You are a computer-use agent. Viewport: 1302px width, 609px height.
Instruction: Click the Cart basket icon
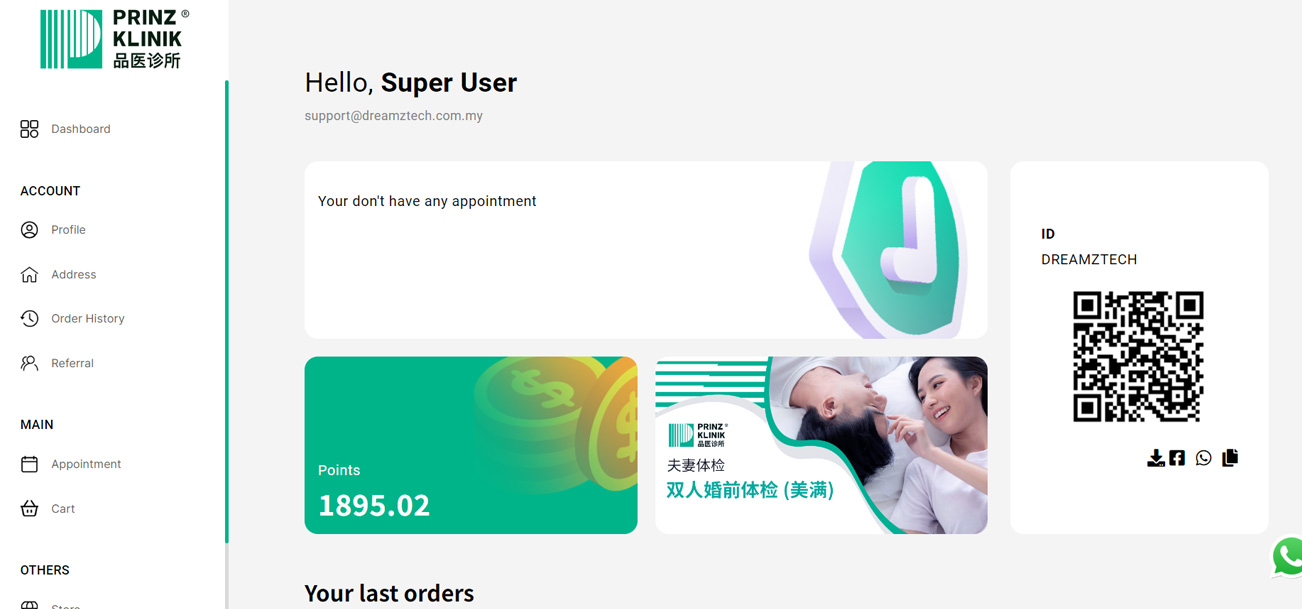29,509
